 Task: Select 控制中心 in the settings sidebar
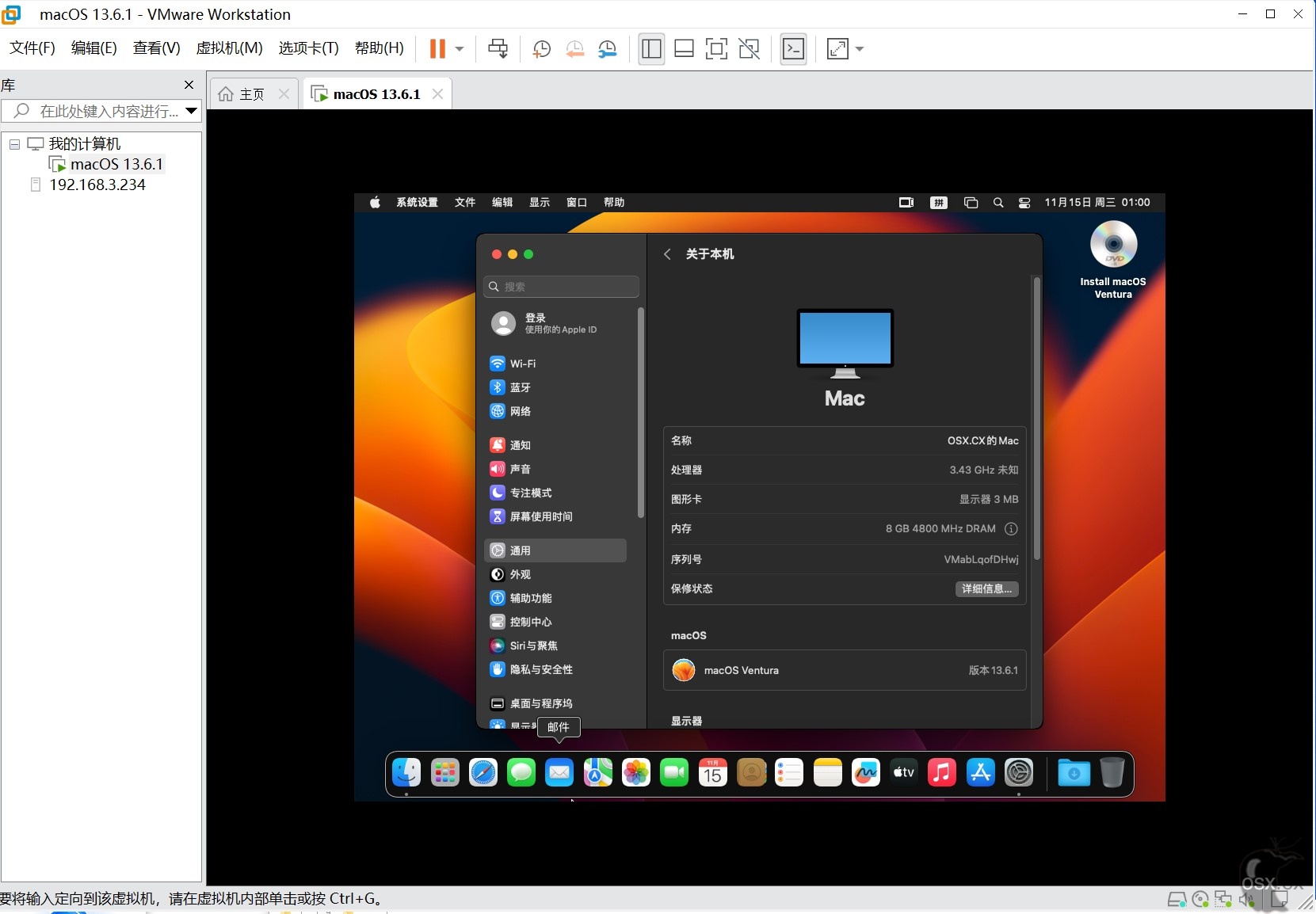pos(555,622)
